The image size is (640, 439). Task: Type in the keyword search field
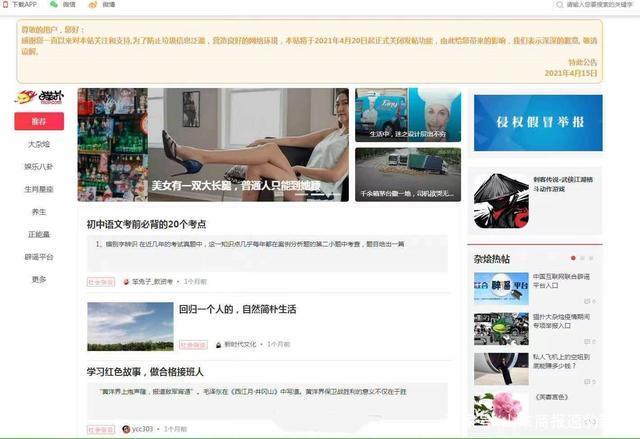pos(600,5)
